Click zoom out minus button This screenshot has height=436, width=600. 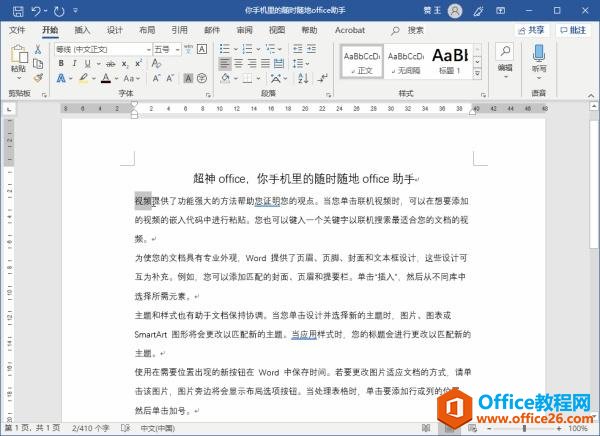point(489,428)
